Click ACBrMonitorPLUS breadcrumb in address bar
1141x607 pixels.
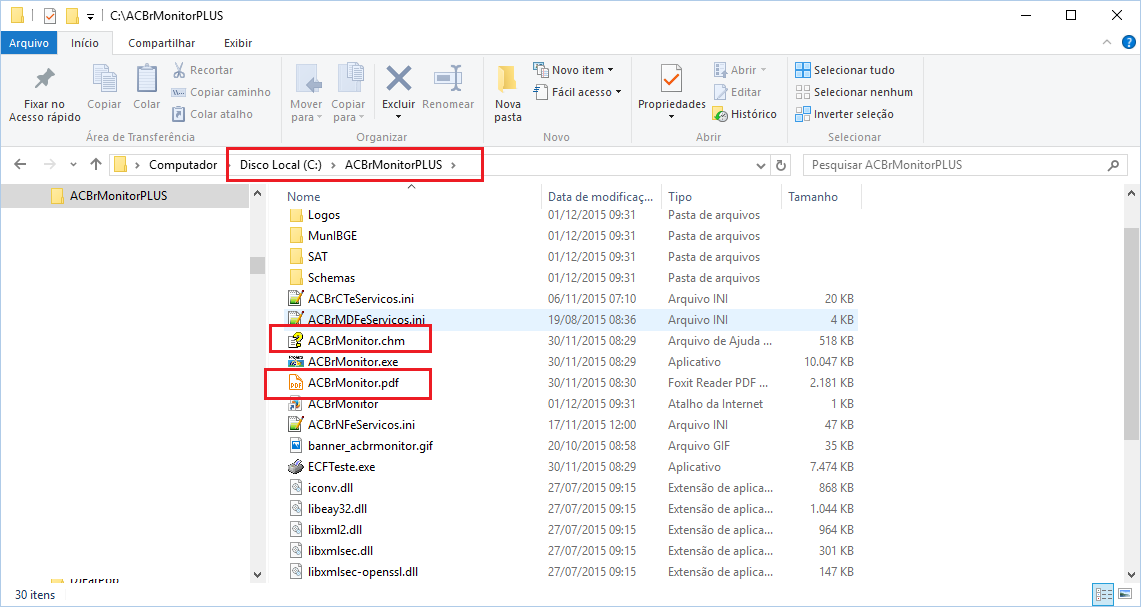[394, 164]
